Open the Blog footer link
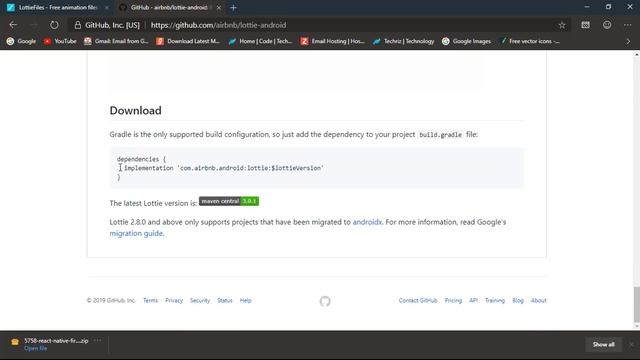Screen dimensions: 640x360 tap(518, 300)
